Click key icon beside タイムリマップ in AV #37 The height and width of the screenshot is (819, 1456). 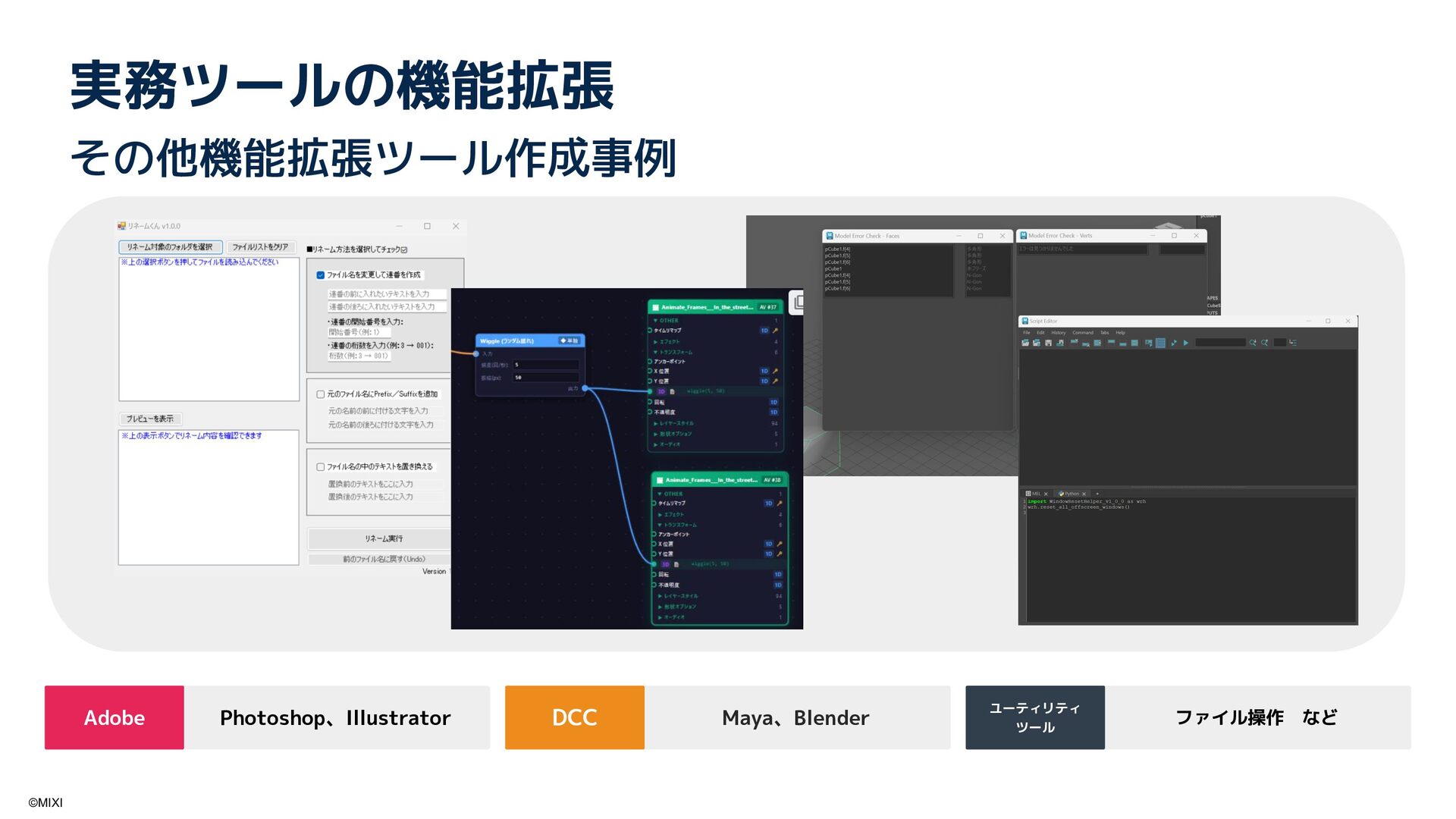pos(775,331)
